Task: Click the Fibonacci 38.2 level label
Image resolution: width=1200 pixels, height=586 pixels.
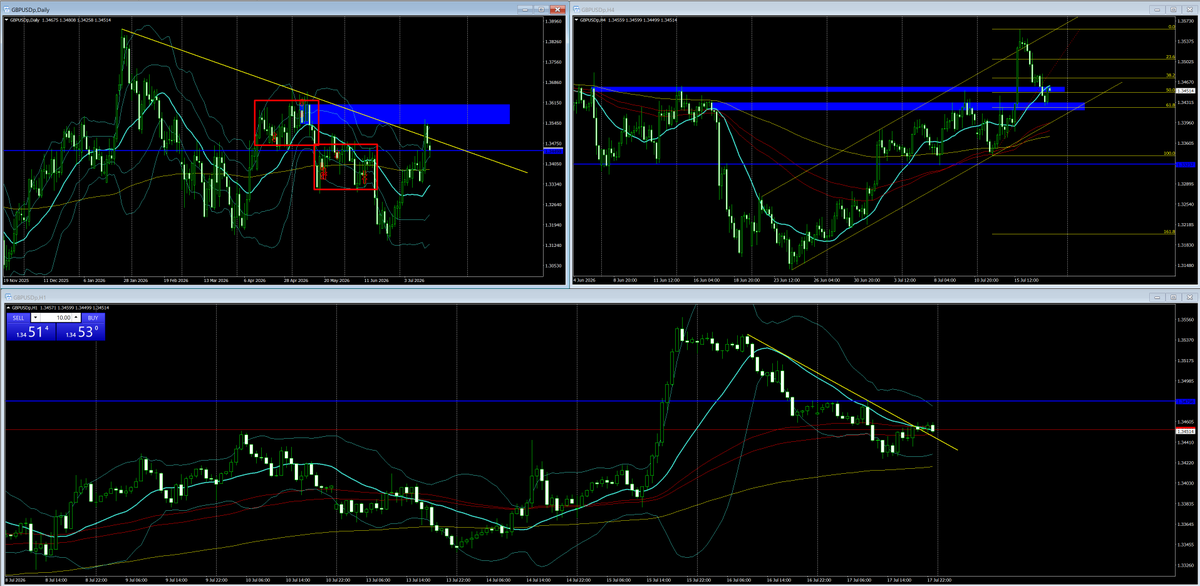Action: click(x=1170, y=76)
